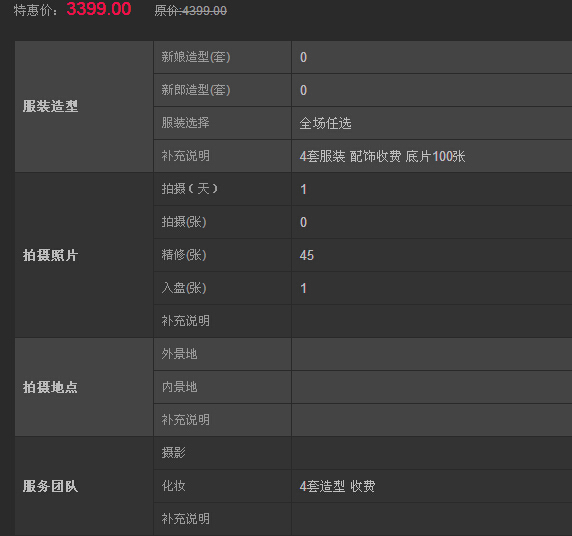Click the original price 4399.00 text

(190, 11)
